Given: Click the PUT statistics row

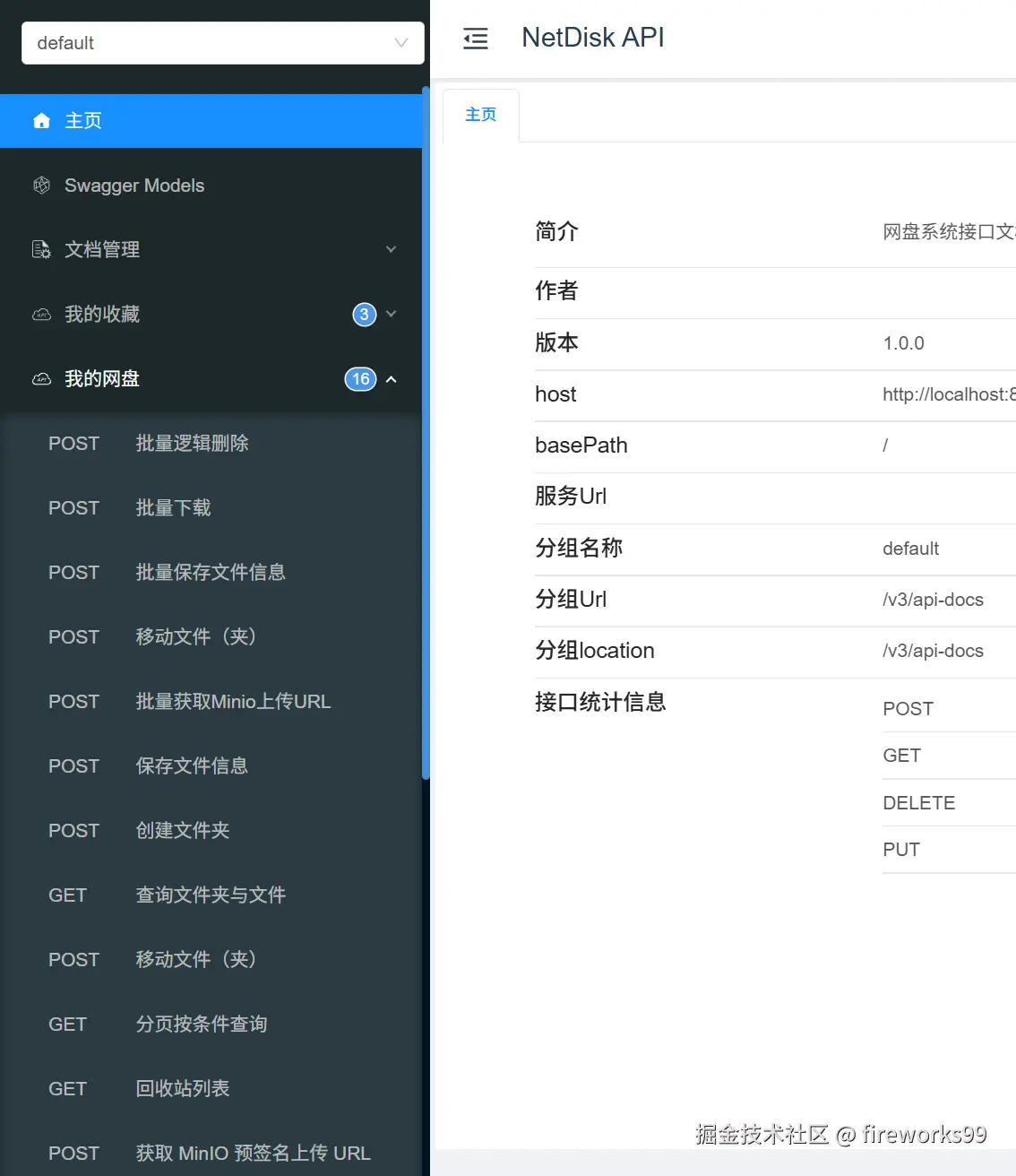Looking at the screenshot, I should pyautogui.click(x=949, y=850).
